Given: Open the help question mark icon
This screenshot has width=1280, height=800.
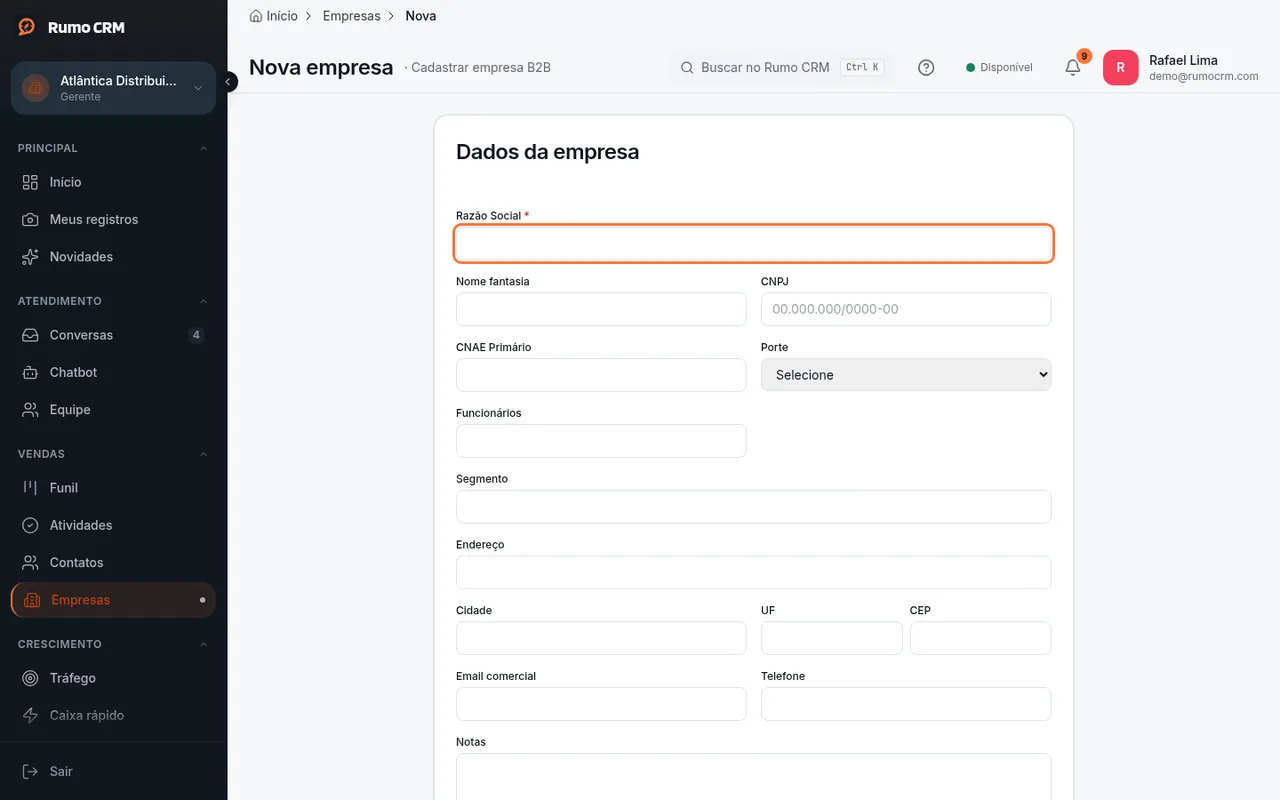Looking at the screenshot, I should point(926,68).
